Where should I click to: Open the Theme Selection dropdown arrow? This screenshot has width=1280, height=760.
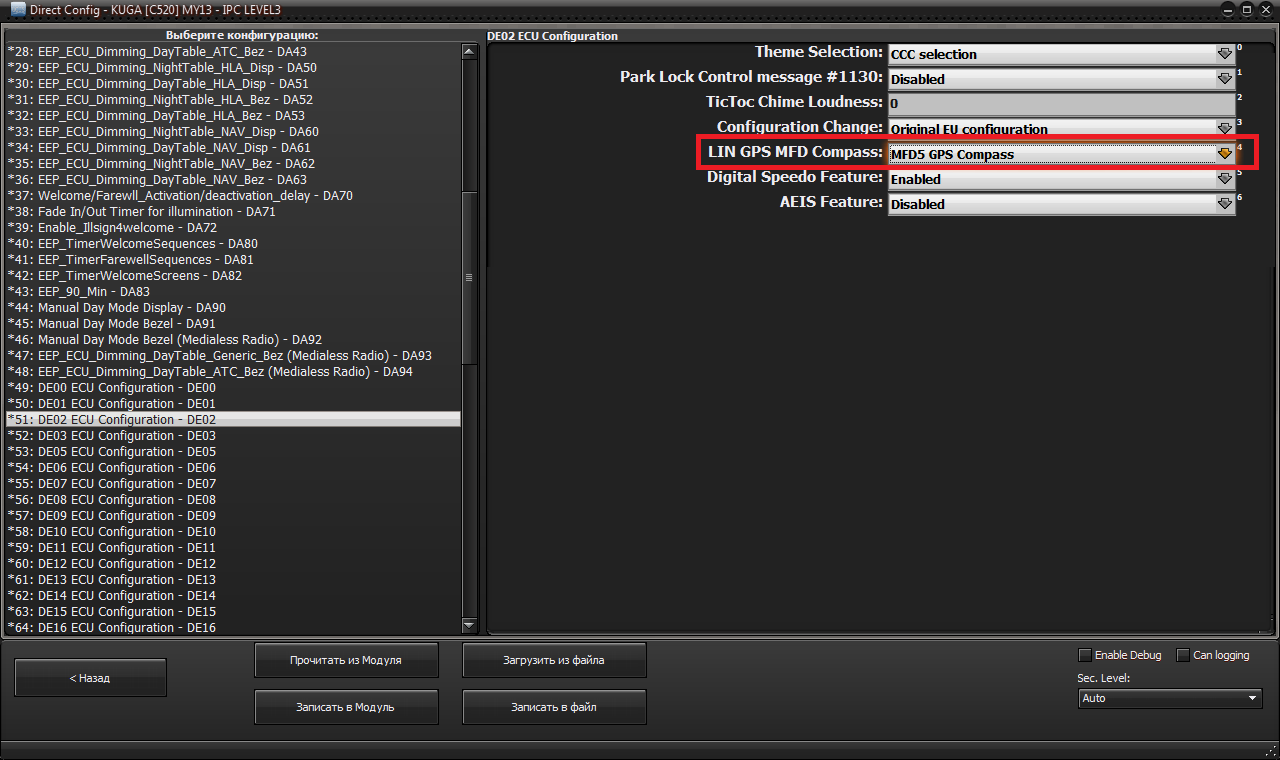coord(1224,54)
